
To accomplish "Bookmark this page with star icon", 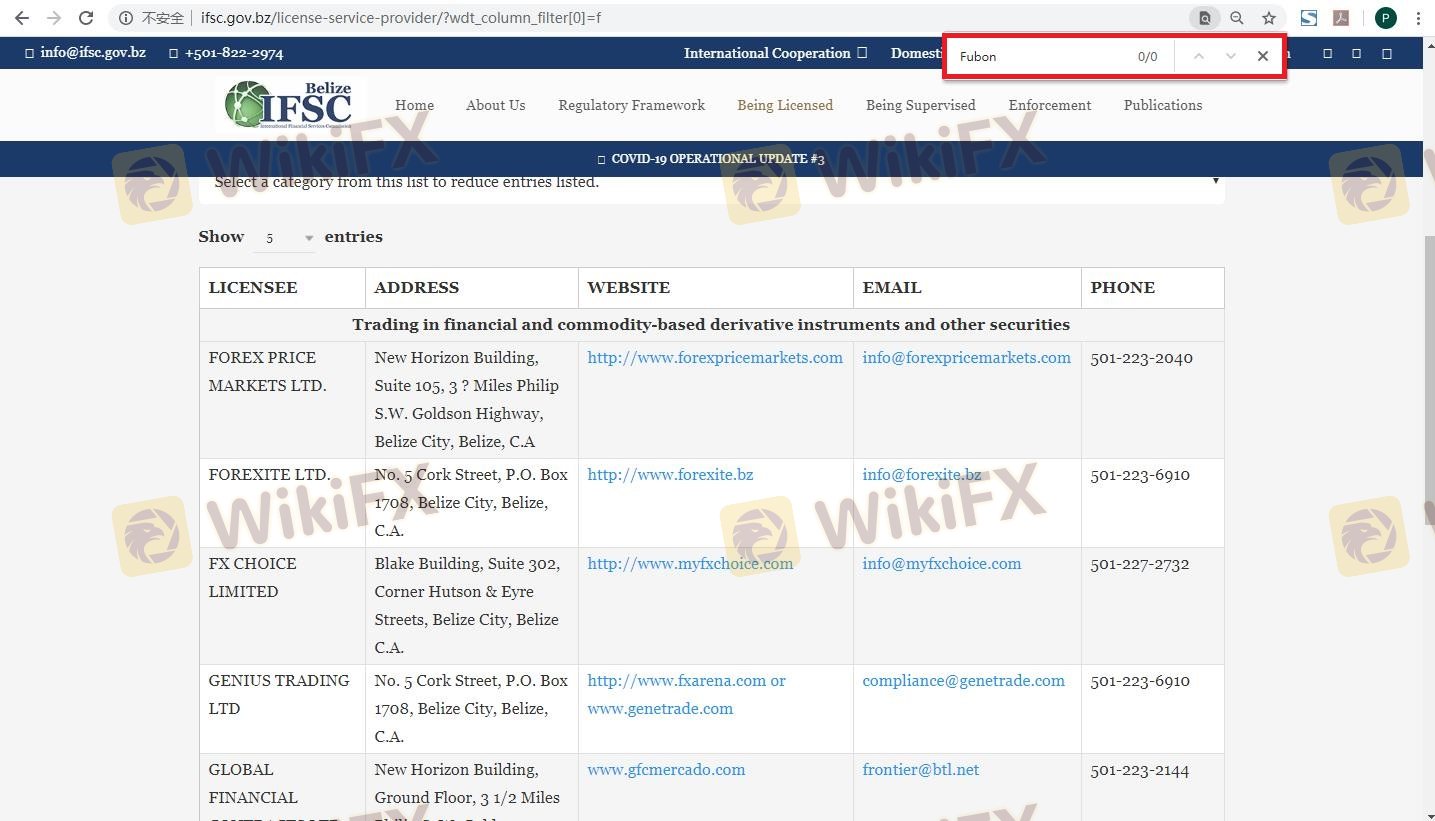I will [x=1268, y=18].
